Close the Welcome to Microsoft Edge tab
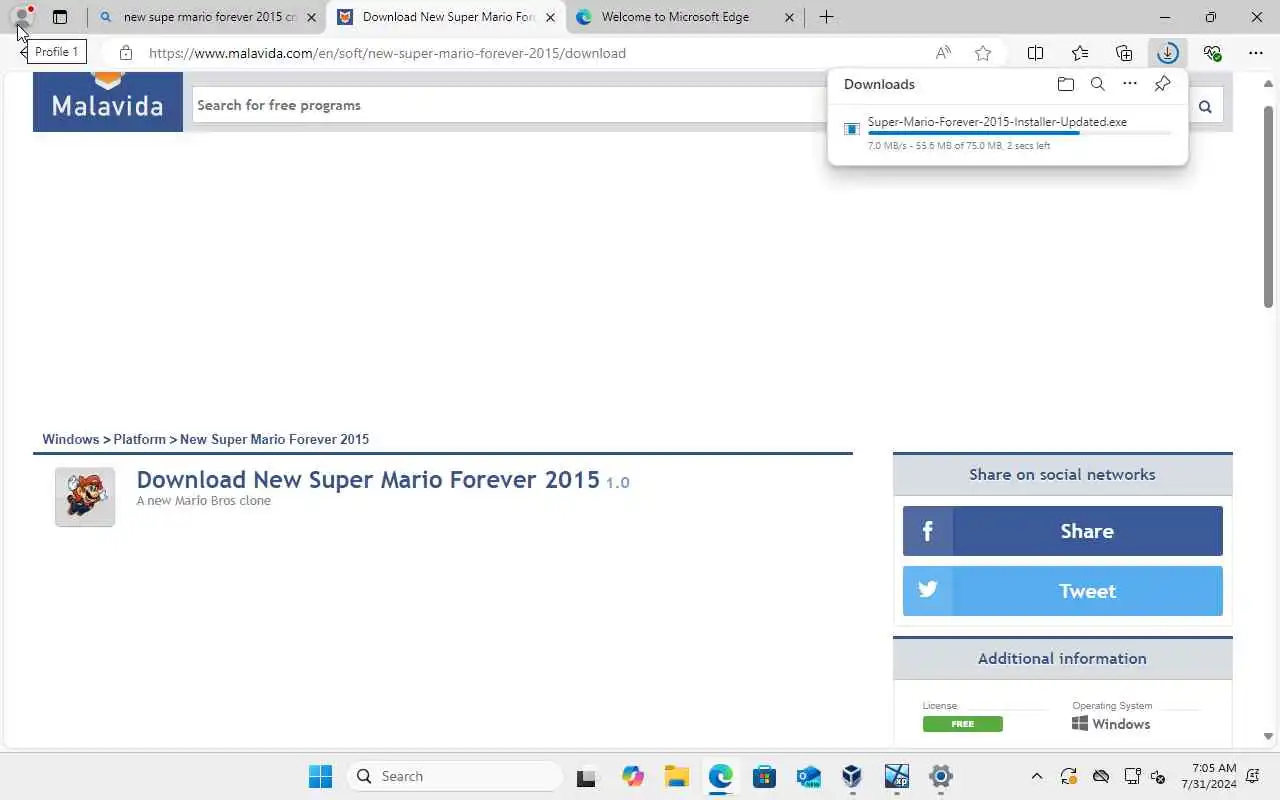 789,17
